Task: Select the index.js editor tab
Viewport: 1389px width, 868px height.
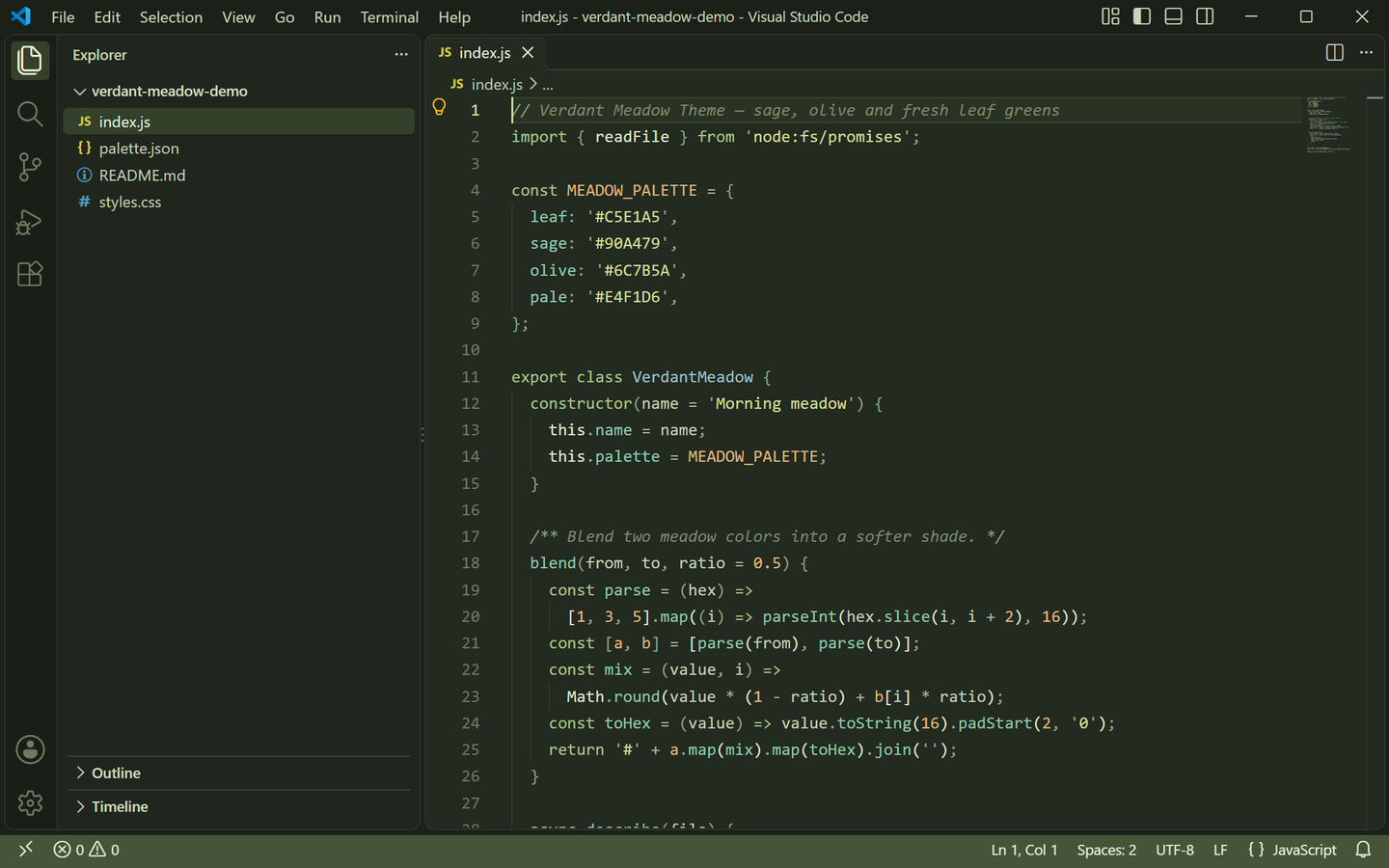Action: click(x=485, y=53)
